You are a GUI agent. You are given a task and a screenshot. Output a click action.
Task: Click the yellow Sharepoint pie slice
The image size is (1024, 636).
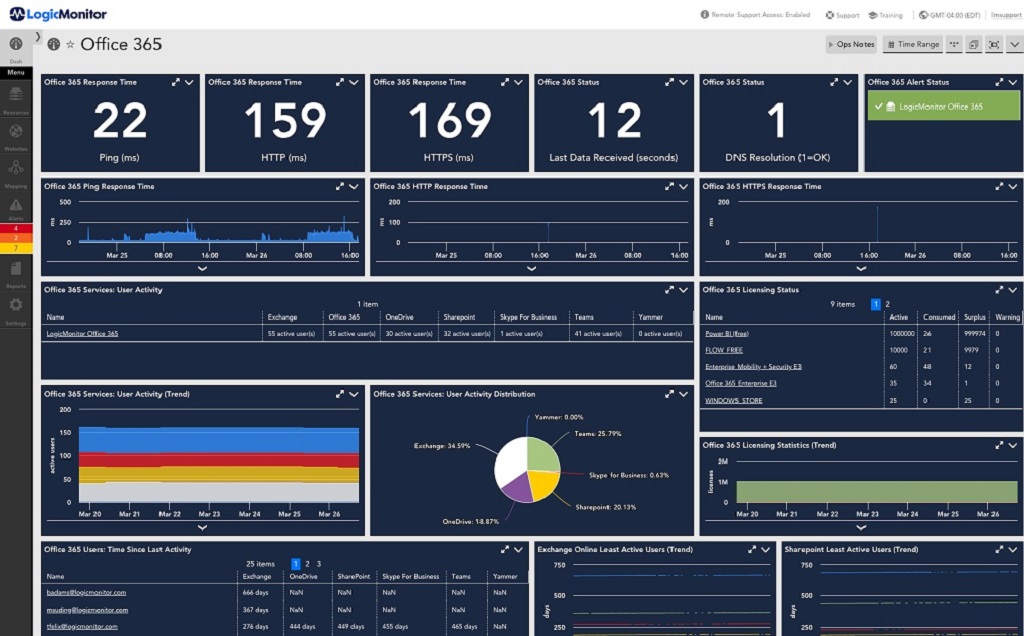543,484
